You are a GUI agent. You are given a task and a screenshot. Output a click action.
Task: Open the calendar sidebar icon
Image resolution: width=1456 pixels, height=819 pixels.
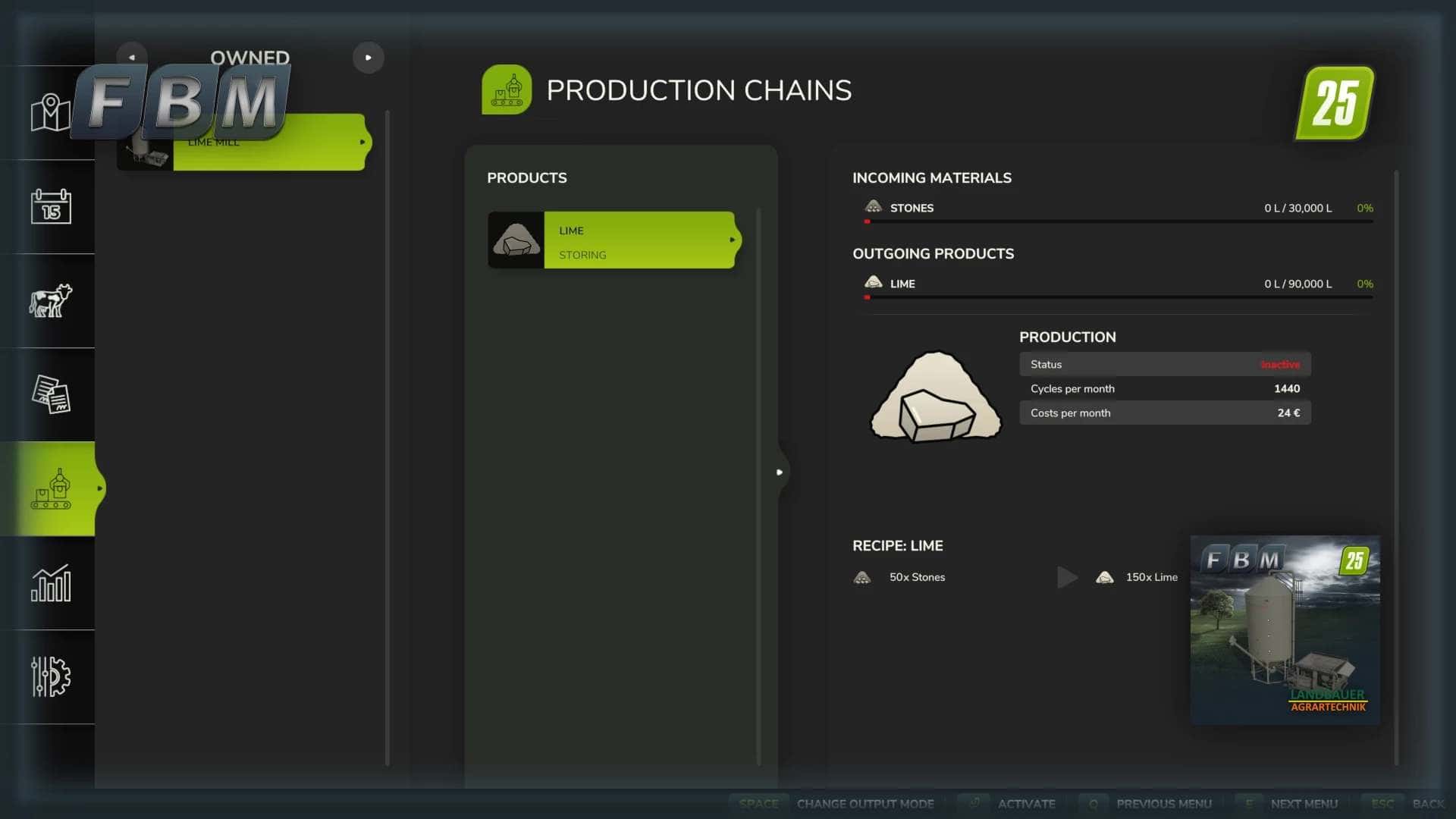tap(50, 206)
